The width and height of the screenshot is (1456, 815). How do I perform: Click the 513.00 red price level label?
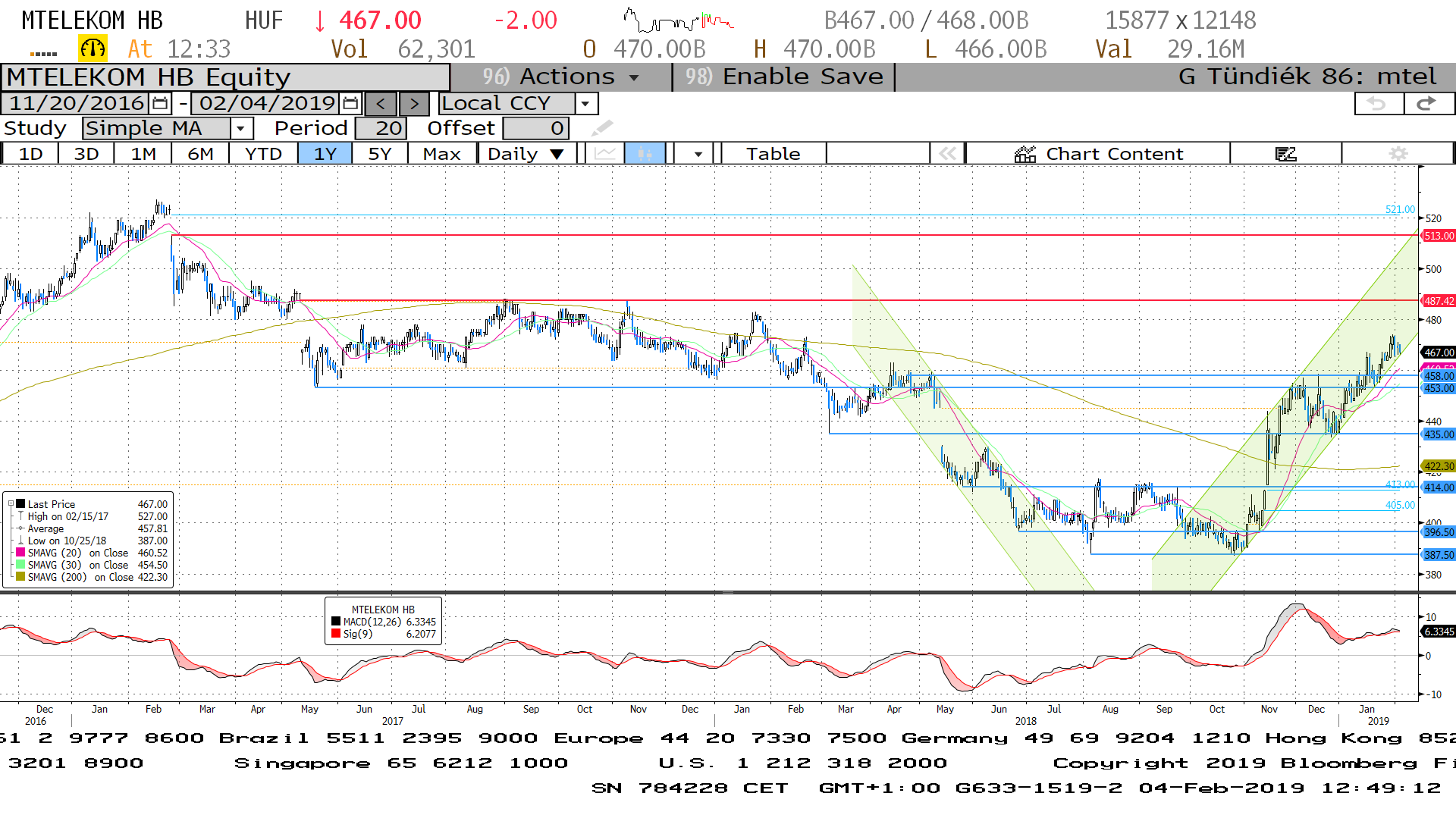[1439, 236]
